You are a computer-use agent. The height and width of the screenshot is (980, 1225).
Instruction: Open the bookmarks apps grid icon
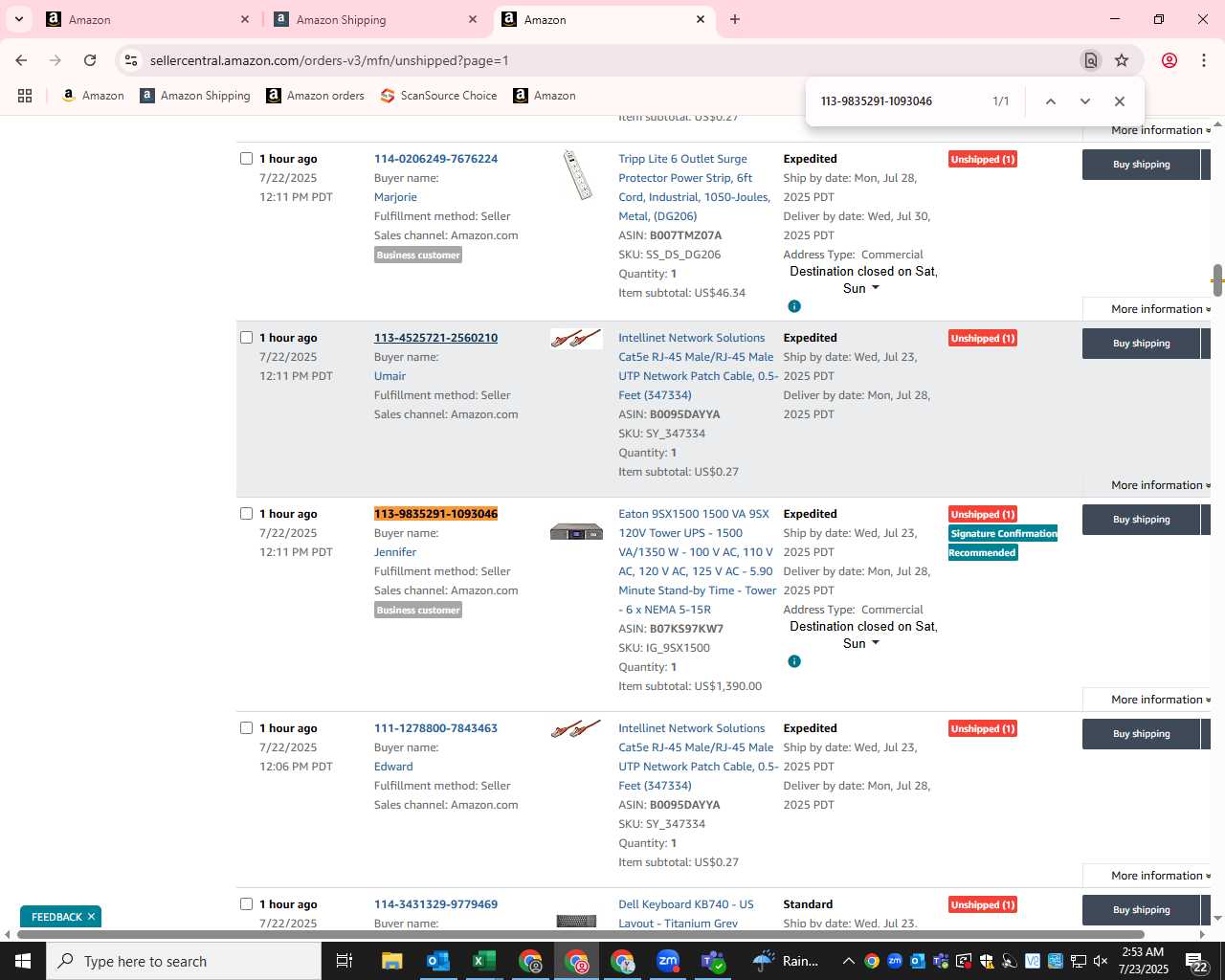[x=25, y=96]
